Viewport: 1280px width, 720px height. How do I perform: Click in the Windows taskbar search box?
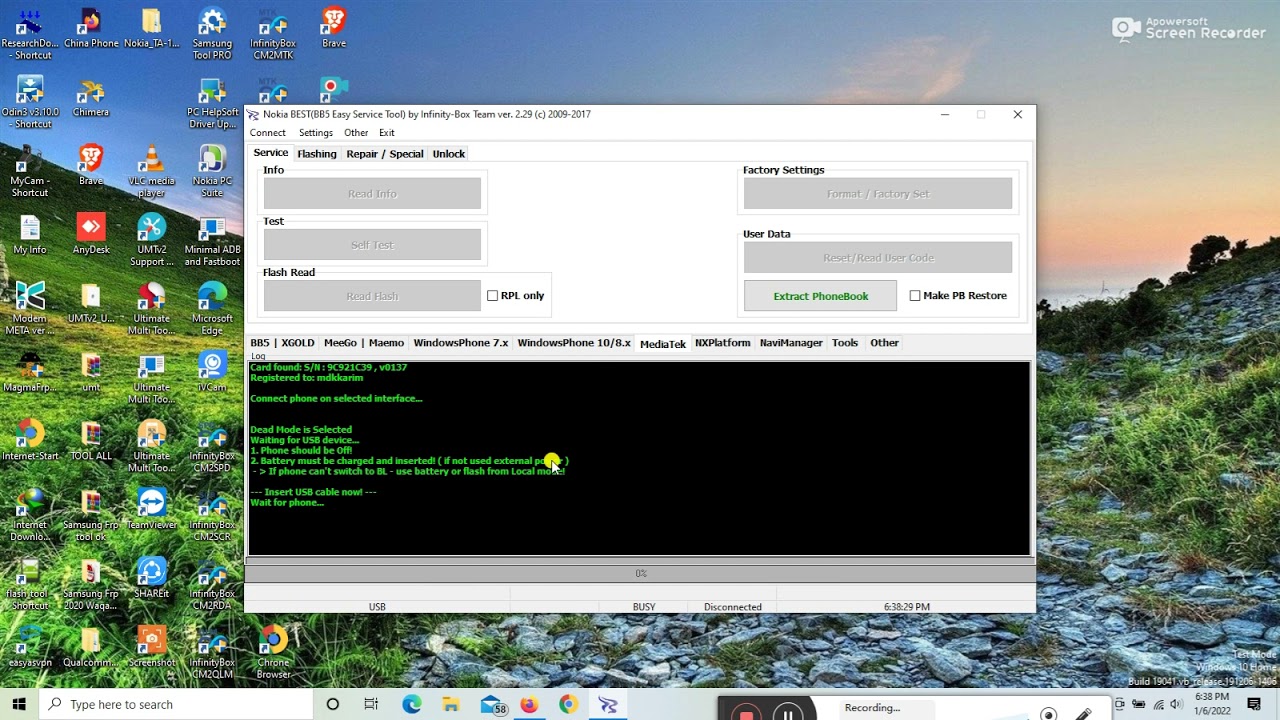178,704
